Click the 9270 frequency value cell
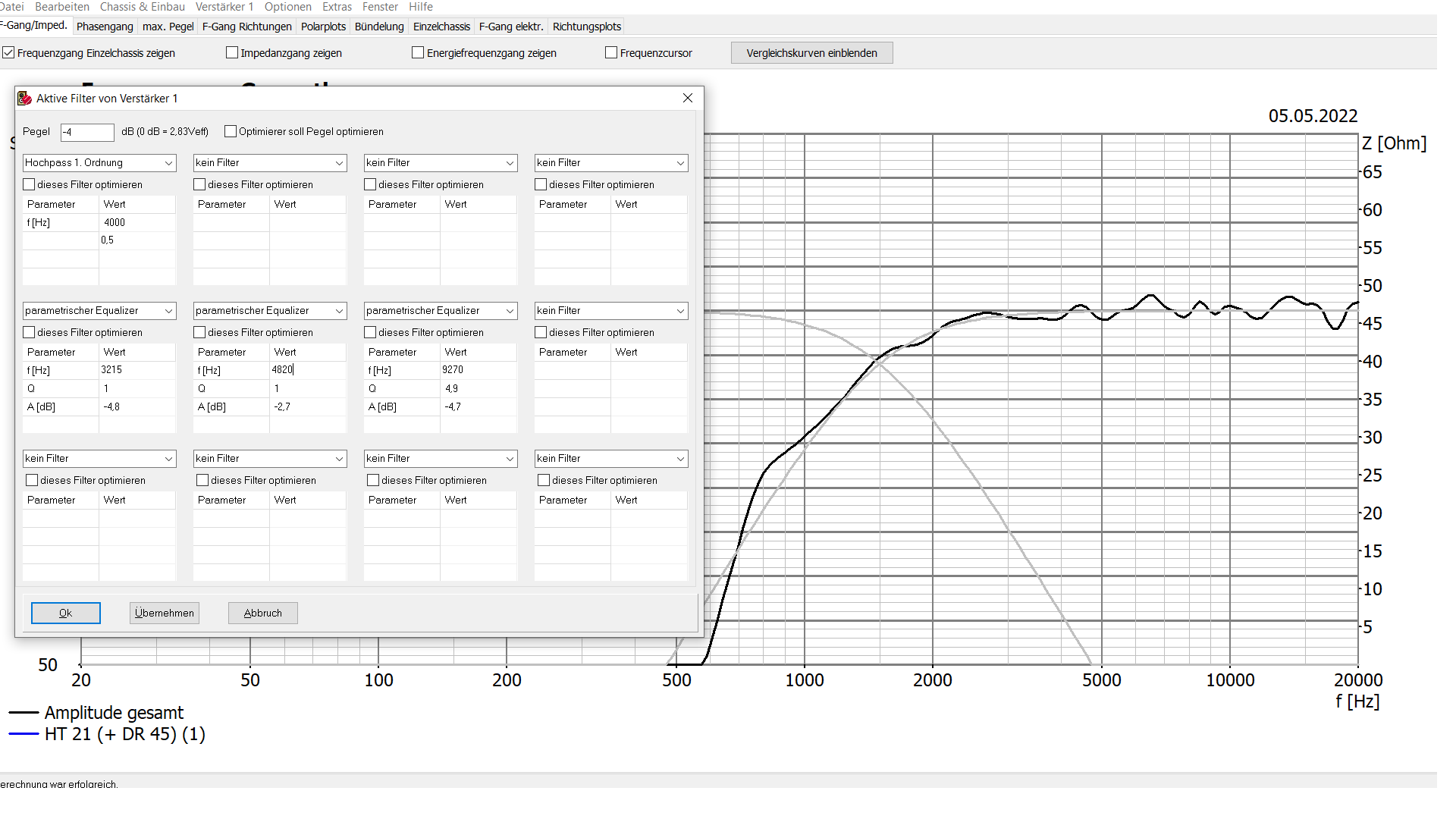This screenshot has width=1456, height=819. pos(479,370)
